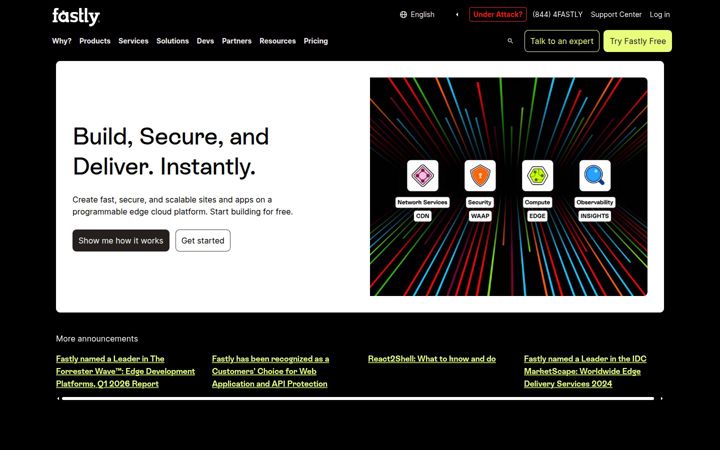Image resolution: width=720 pixels, height=450 pixels.
Task: Click the left arrow in the announcements scrollbar
Action: (58, 399)
